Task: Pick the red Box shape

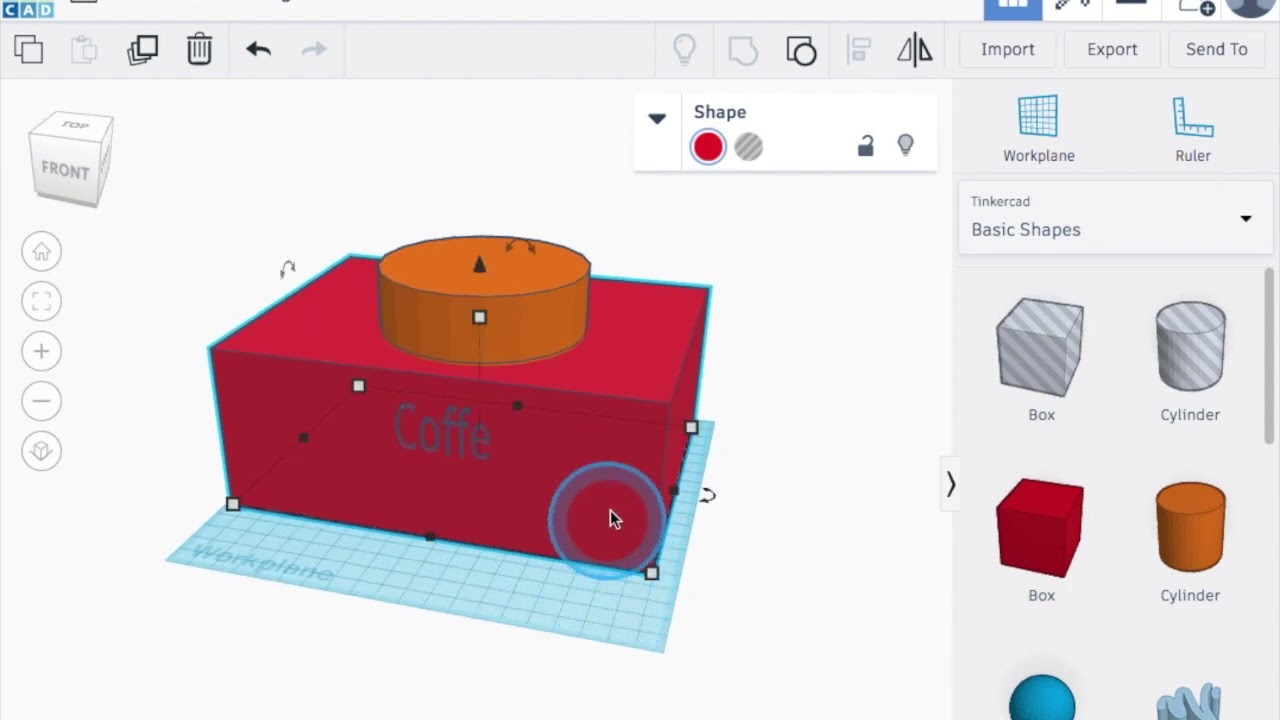Action: coord(1040,528)
